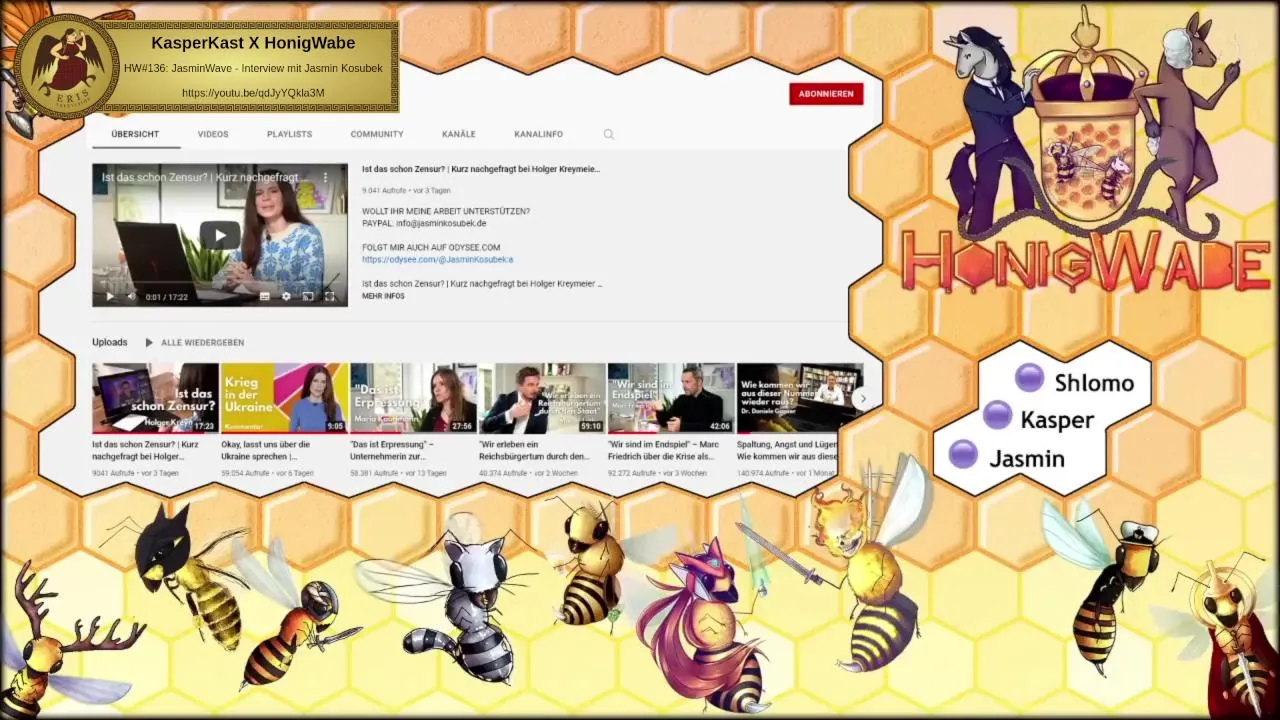Click the 0:01 / 17:22 time display
This screenshot has height=720, width=1280.
tap(167, 297)
